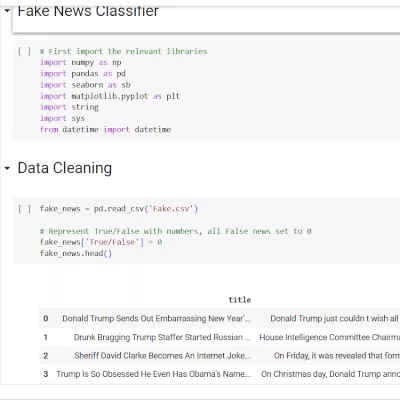Click the 'title' column header

coord(240,300)
